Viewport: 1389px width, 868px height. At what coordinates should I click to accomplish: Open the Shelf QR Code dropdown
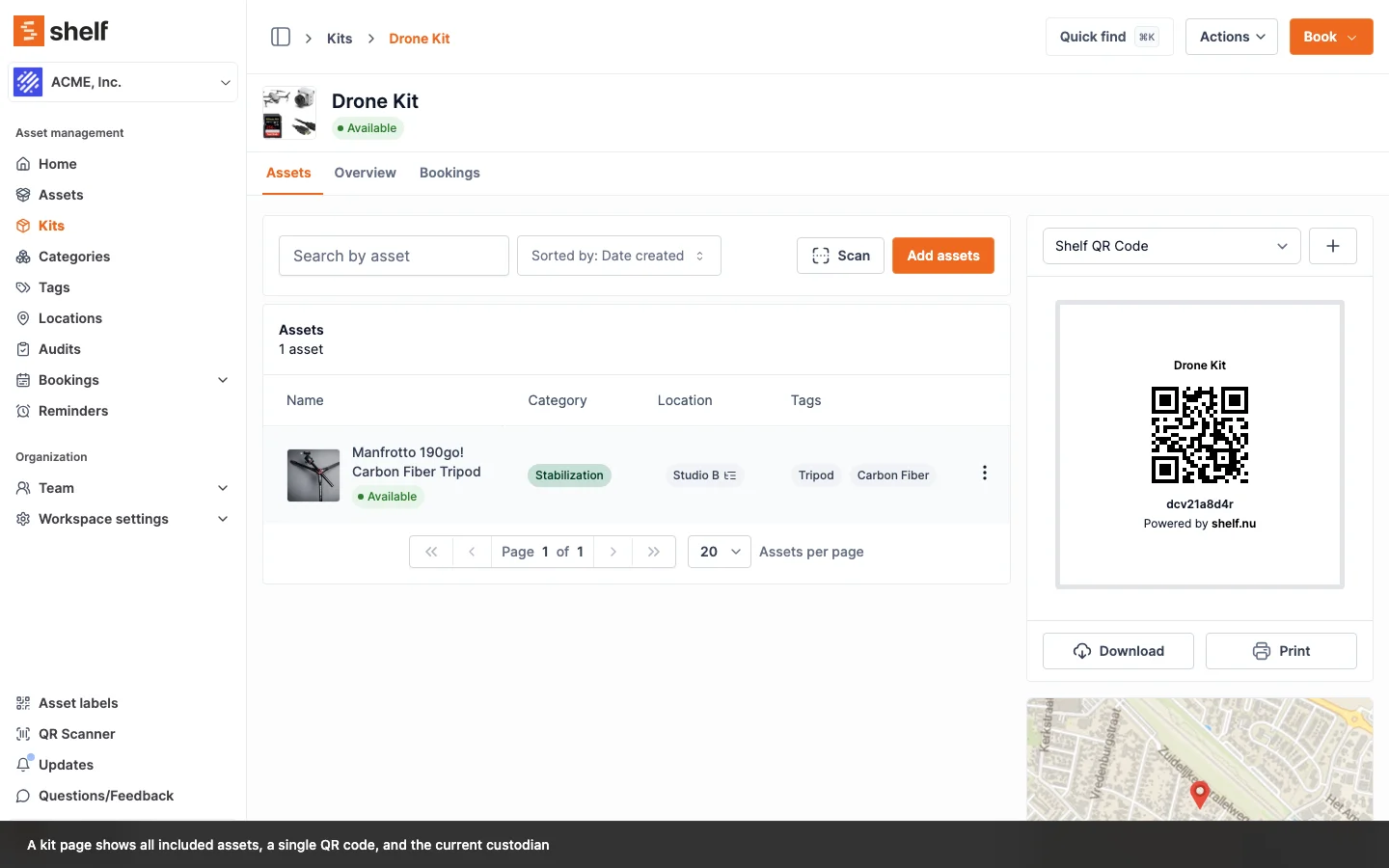pyautogui.click(x=1171, y=246)
